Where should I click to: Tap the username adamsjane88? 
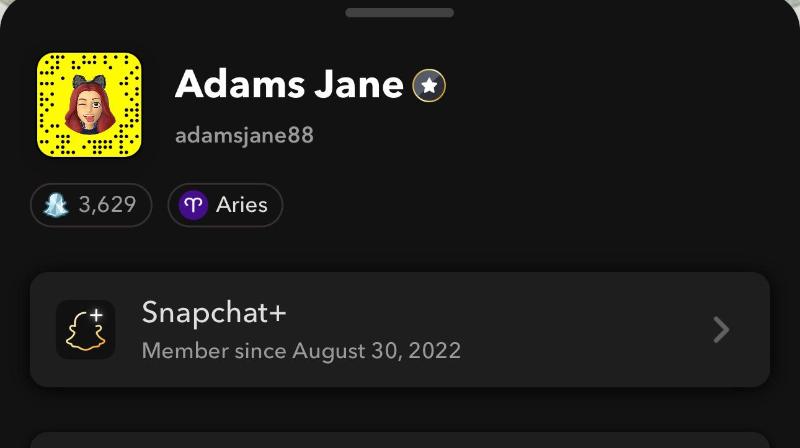point(244,135)
